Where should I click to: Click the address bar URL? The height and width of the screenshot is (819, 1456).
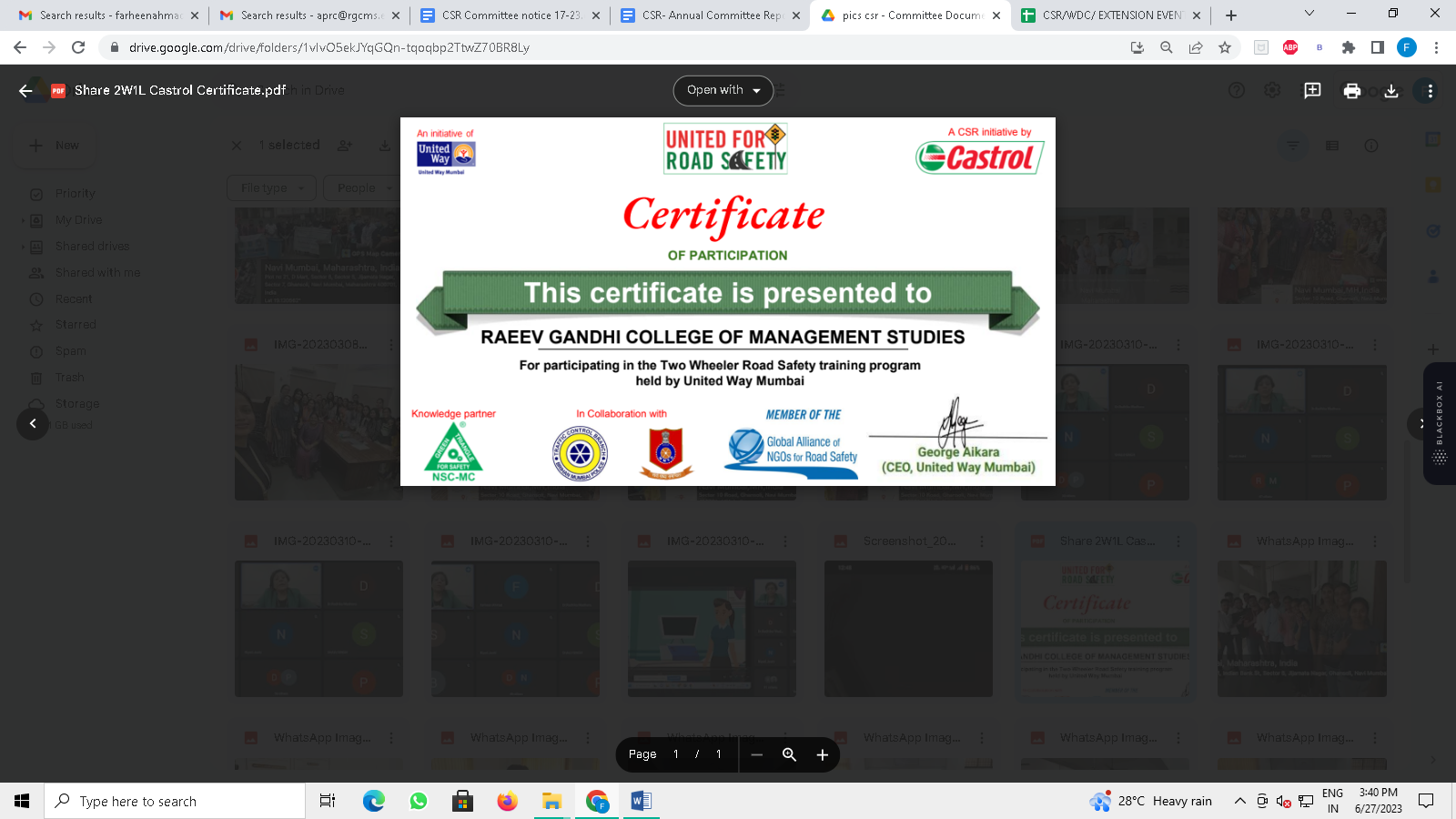pos(329,47)
